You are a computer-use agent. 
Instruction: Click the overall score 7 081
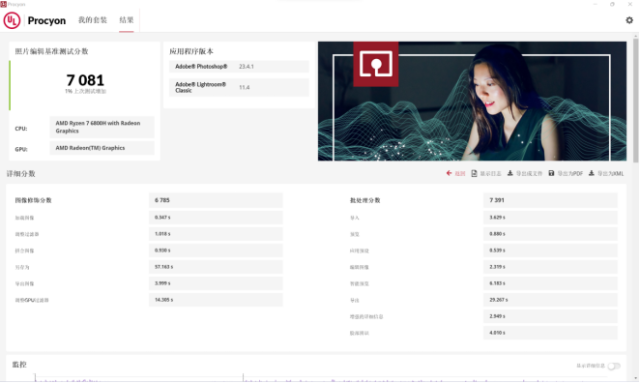85,80
